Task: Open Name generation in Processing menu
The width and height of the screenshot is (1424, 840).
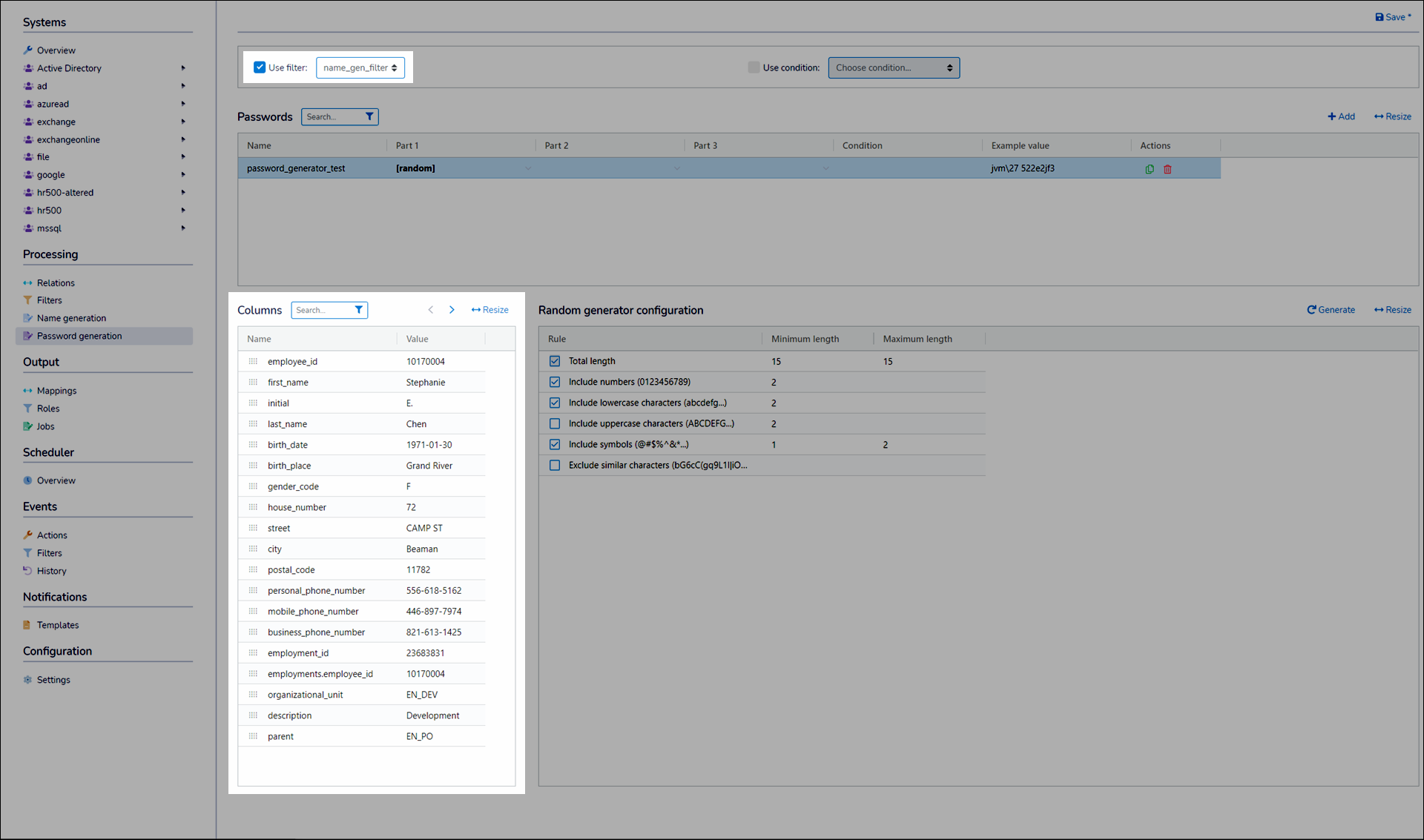Action: (71, 318)
